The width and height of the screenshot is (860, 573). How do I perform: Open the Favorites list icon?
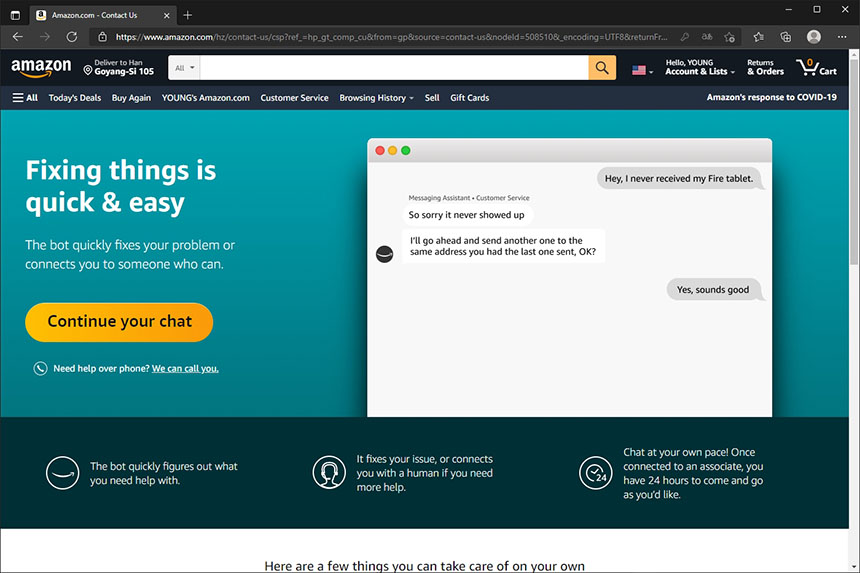(x=759, y=37)
